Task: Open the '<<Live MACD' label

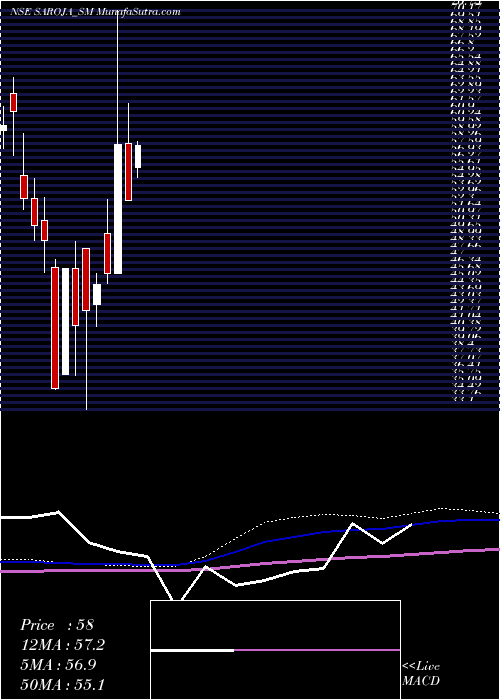Action: pos(421,674)
